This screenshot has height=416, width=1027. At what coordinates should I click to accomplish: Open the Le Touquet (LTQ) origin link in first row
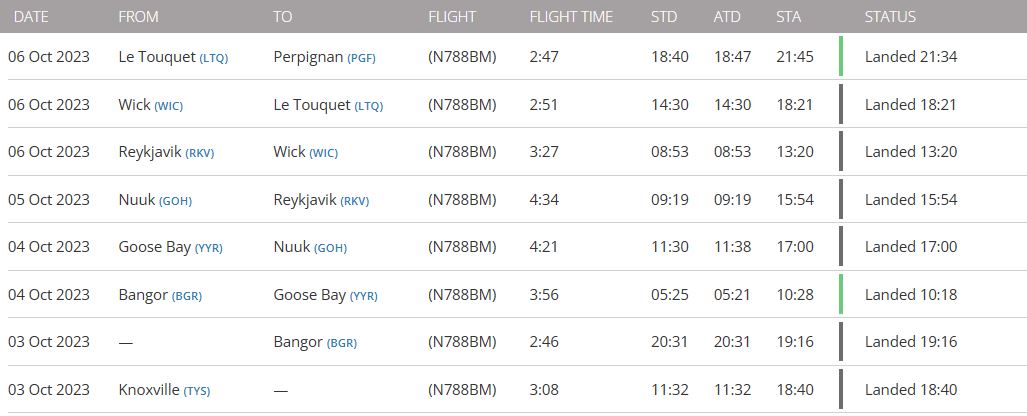(x=173, y=57)
